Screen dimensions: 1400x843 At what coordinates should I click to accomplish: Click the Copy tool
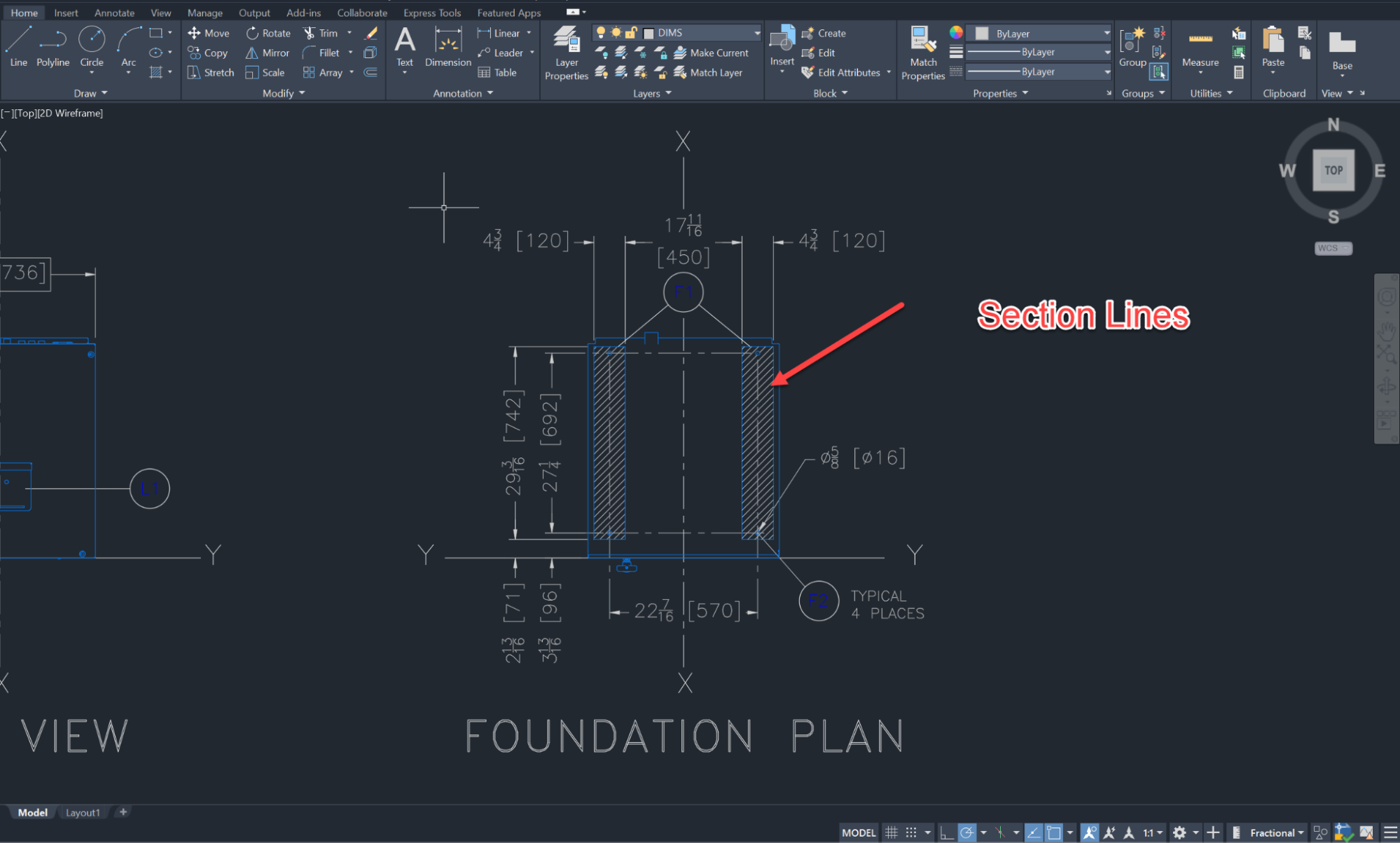208,53
